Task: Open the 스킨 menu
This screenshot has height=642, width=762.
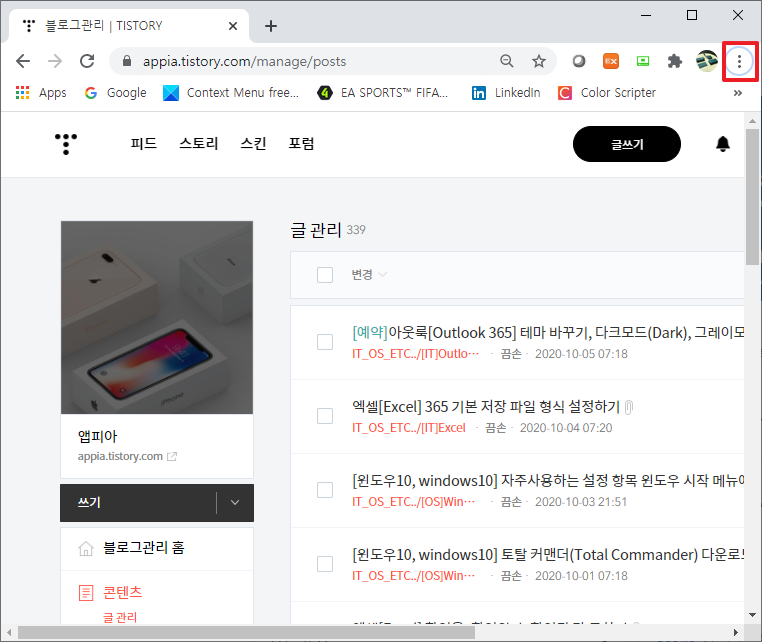Action: coord(253,144)
